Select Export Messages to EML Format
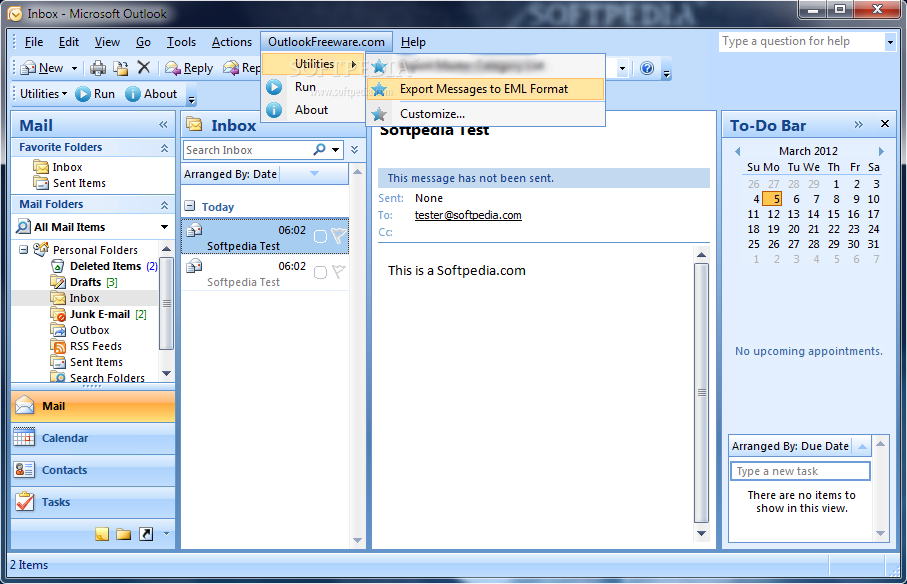Image resolution: width=907 pixels, height=584 pixels. [x=485, y=89]
